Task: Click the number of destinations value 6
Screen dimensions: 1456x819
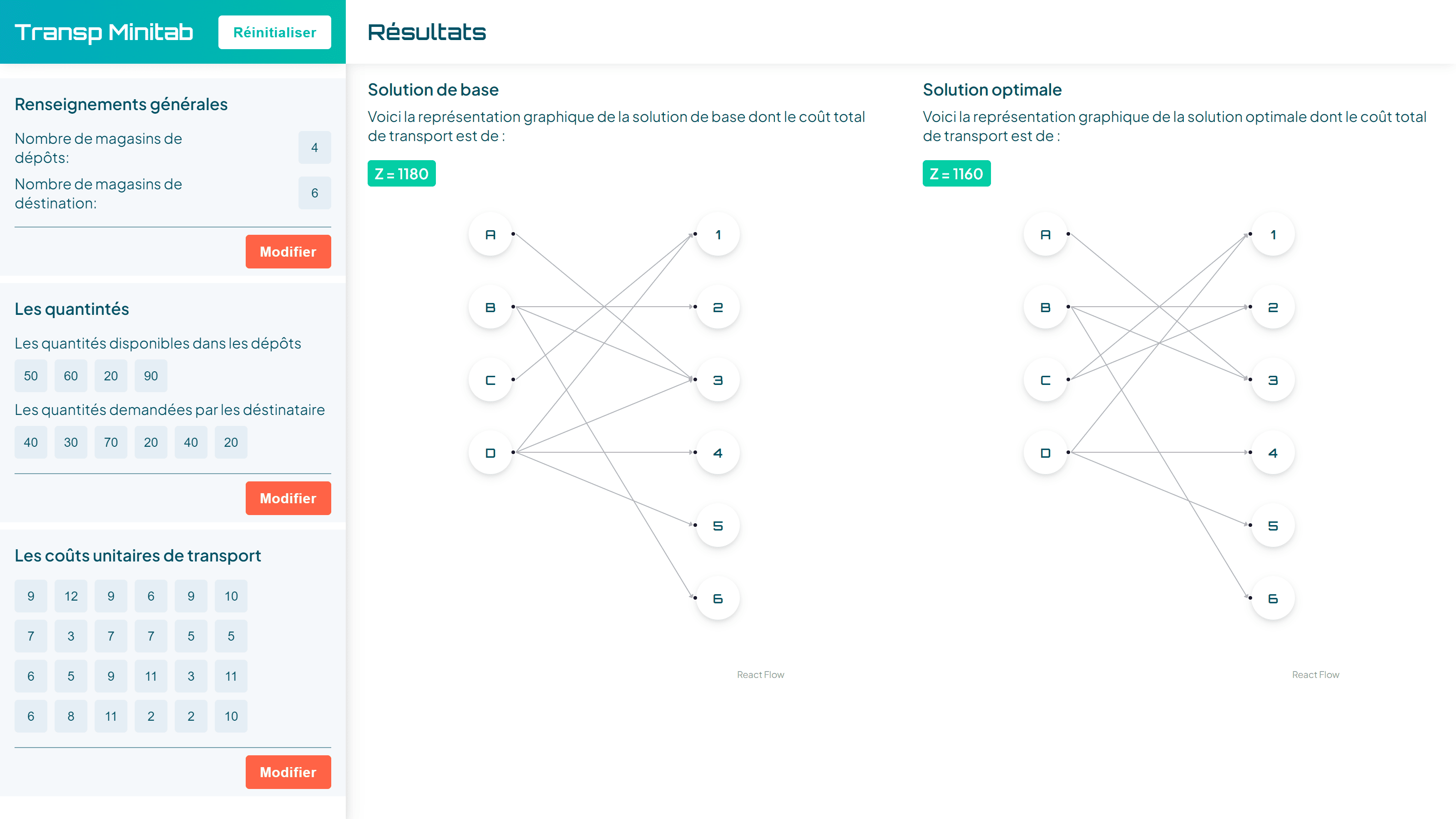Action: (x=315, y=193)
